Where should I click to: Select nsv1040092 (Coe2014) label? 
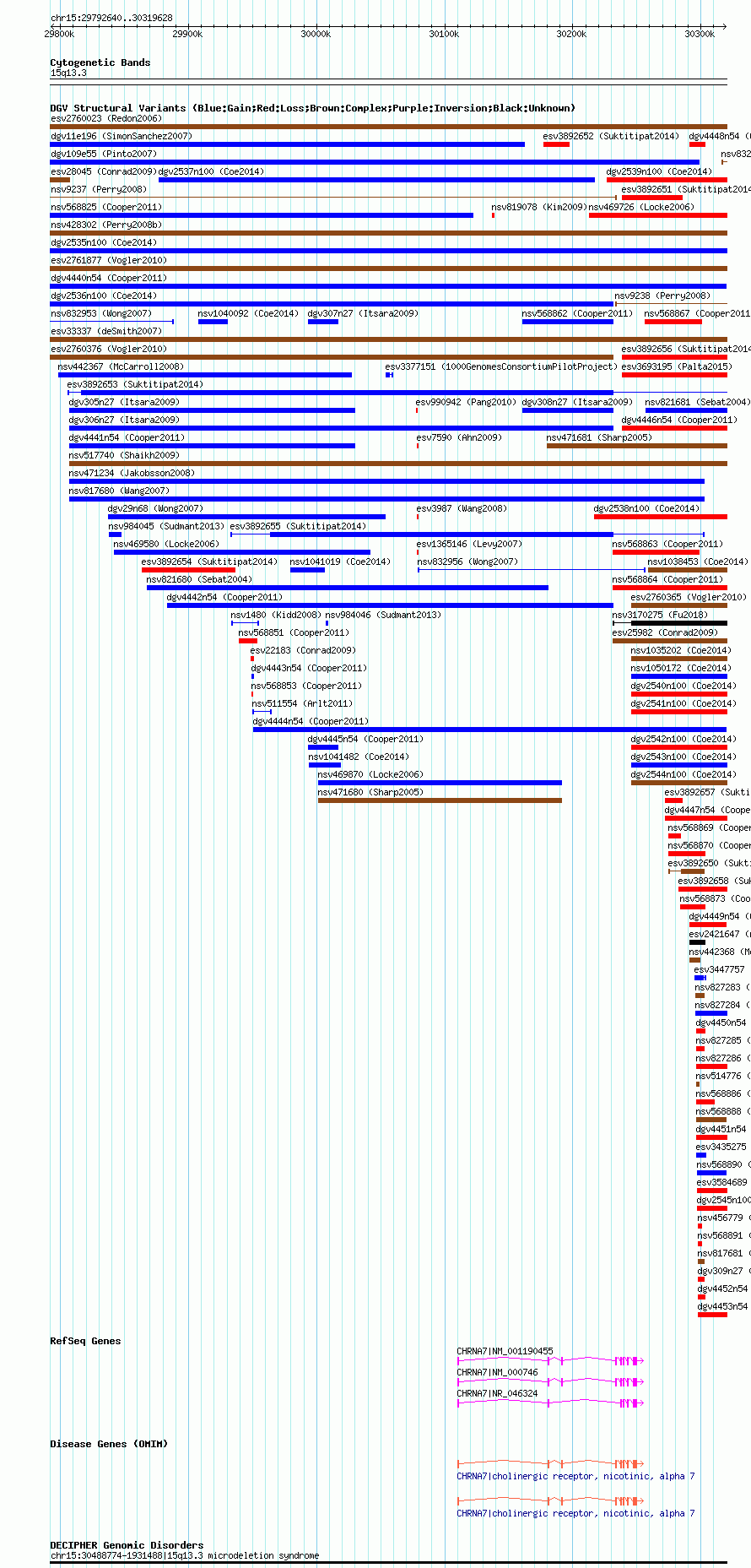click(x=248, y=313)
